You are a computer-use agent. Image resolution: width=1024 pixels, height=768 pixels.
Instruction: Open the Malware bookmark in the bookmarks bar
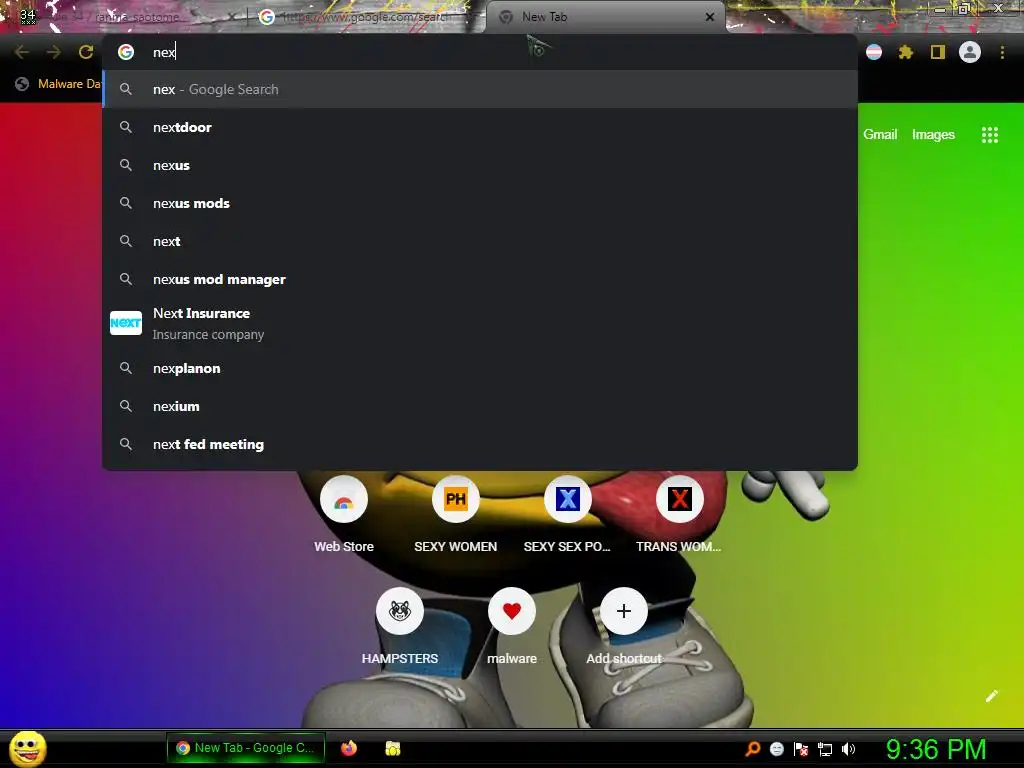point(59,84)
